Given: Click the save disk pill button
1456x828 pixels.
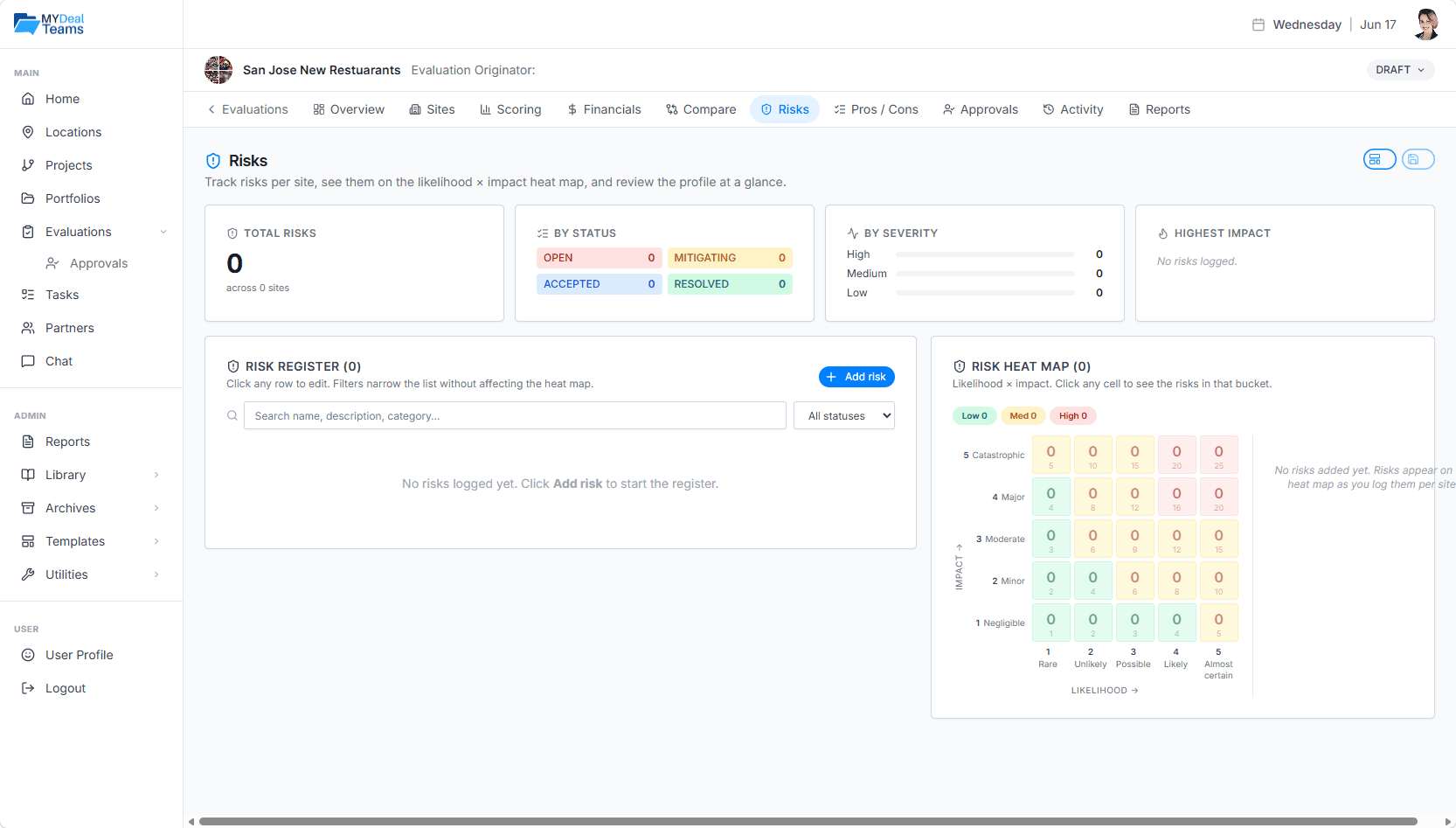Looking at the screenshot, I should click(x=1418, y=159).
